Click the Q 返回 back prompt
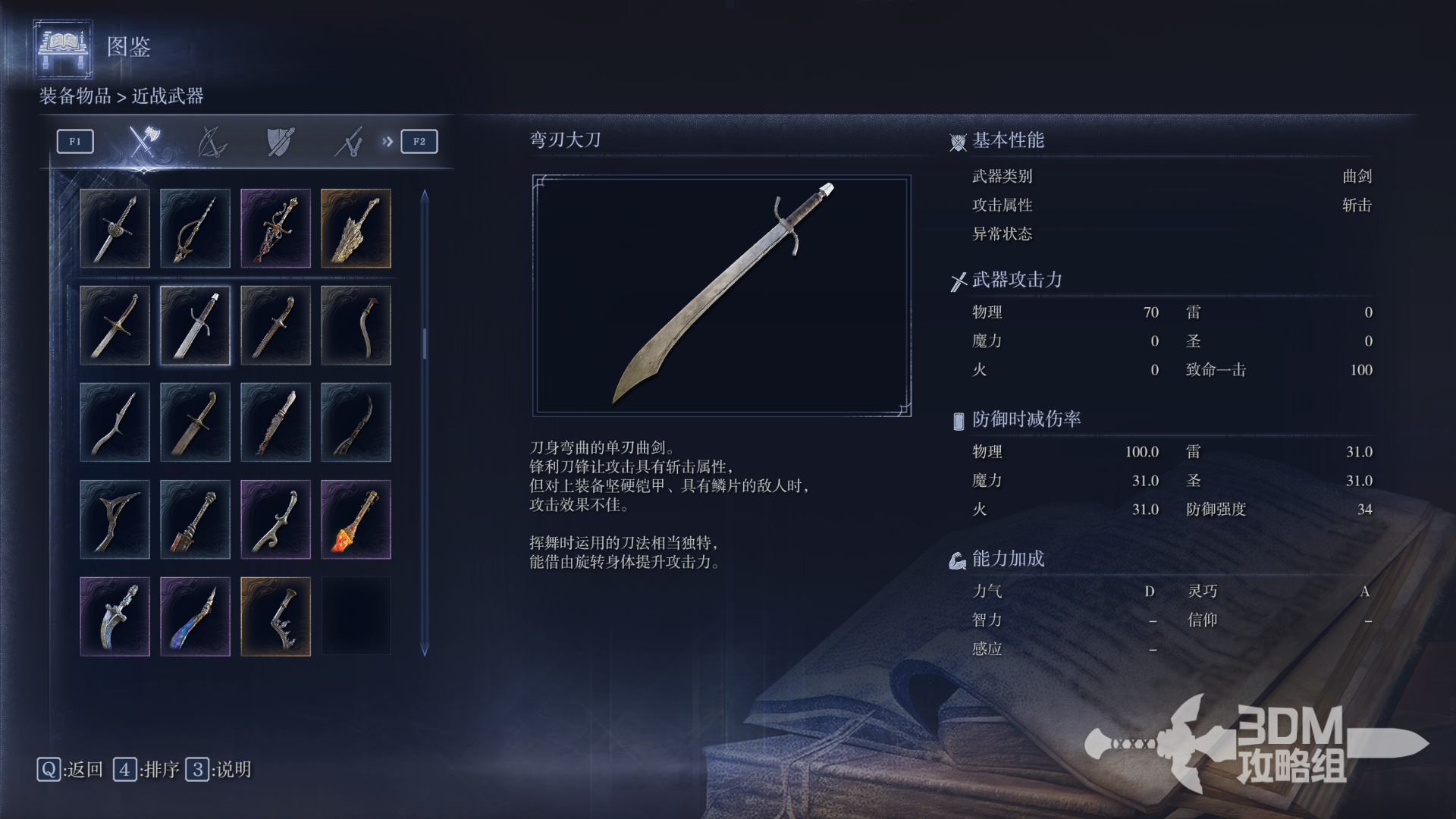The image size is (1456, 819). (70, 770)
